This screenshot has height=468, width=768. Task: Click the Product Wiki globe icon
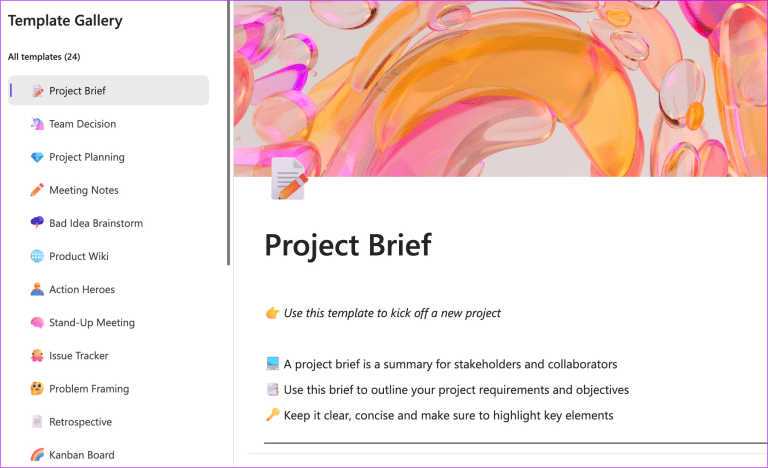[37, 256]
